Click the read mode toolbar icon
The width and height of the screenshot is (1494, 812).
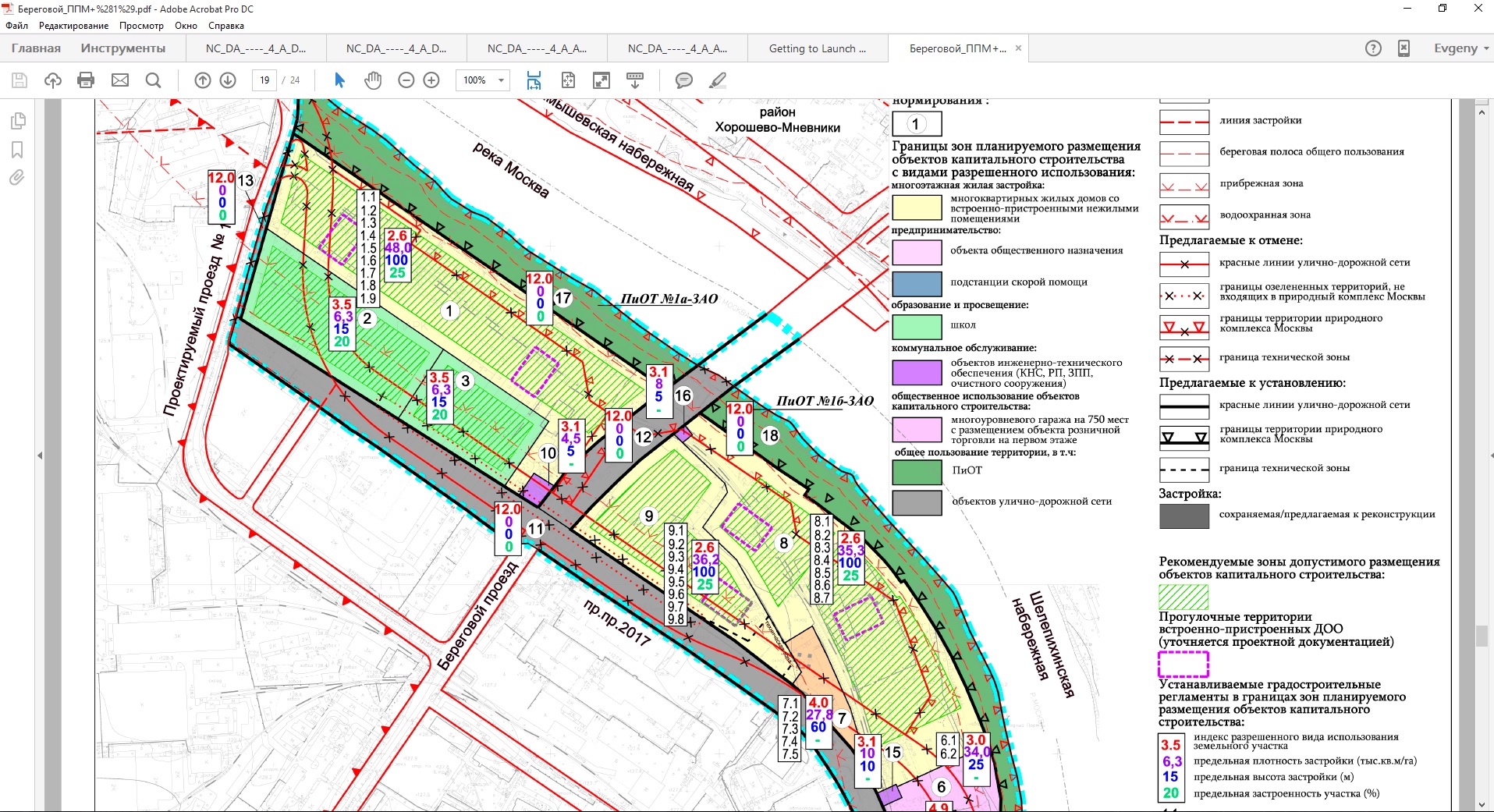click(x=635, y=80)
